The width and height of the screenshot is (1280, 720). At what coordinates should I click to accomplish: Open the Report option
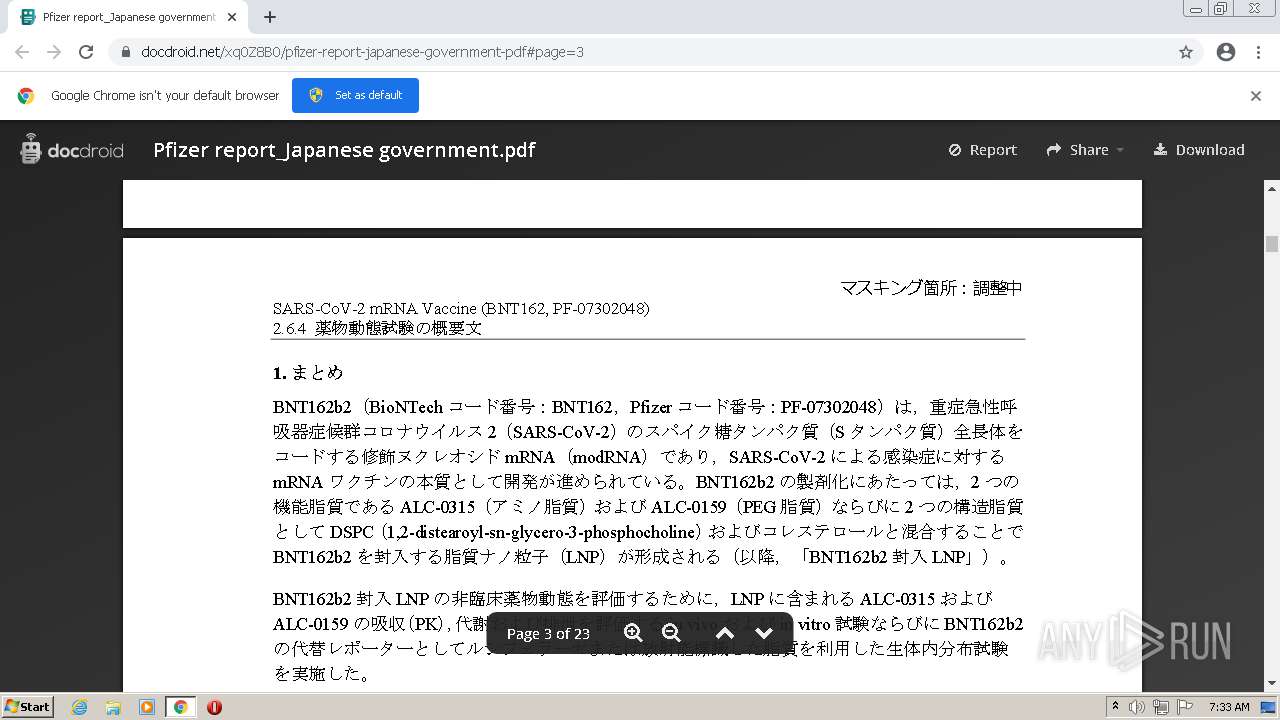click(982, 150)
